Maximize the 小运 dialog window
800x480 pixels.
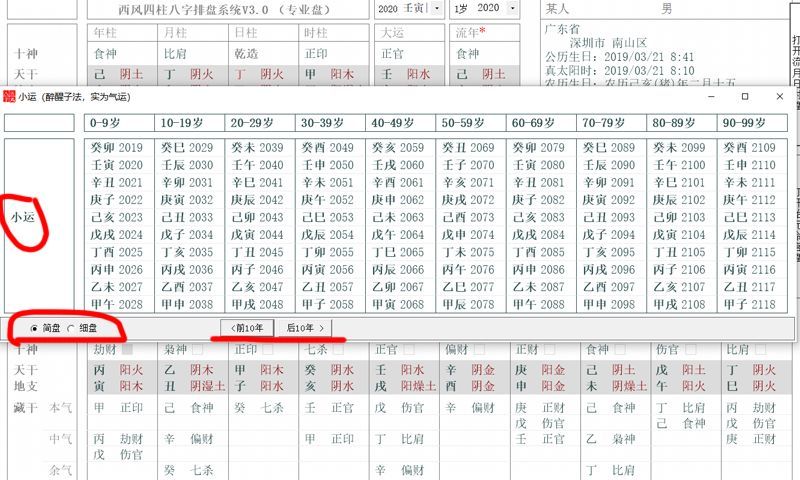click(x=745, y=96)
